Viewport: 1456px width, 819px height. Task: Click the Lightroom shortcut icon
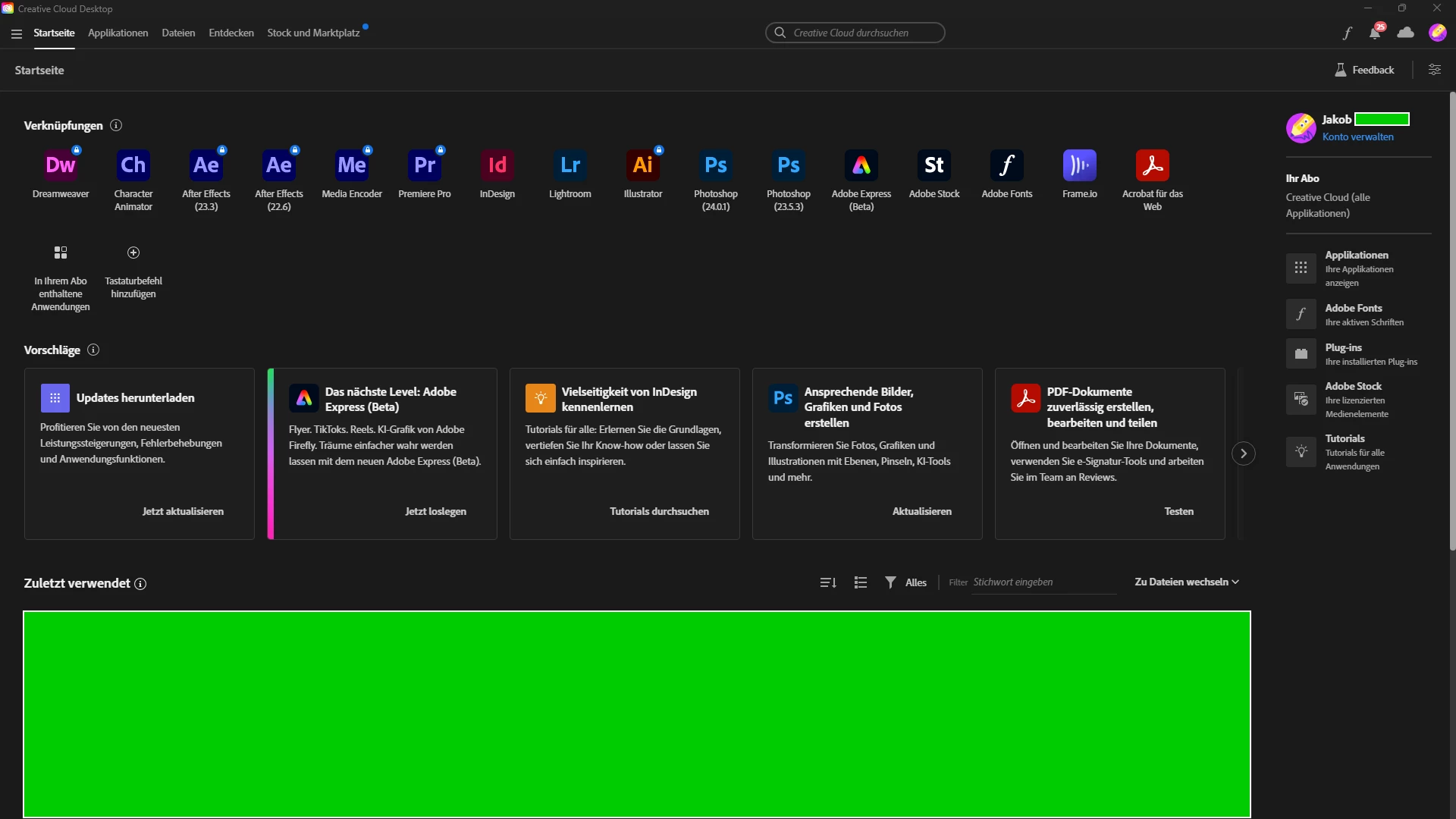coord(570,165)
